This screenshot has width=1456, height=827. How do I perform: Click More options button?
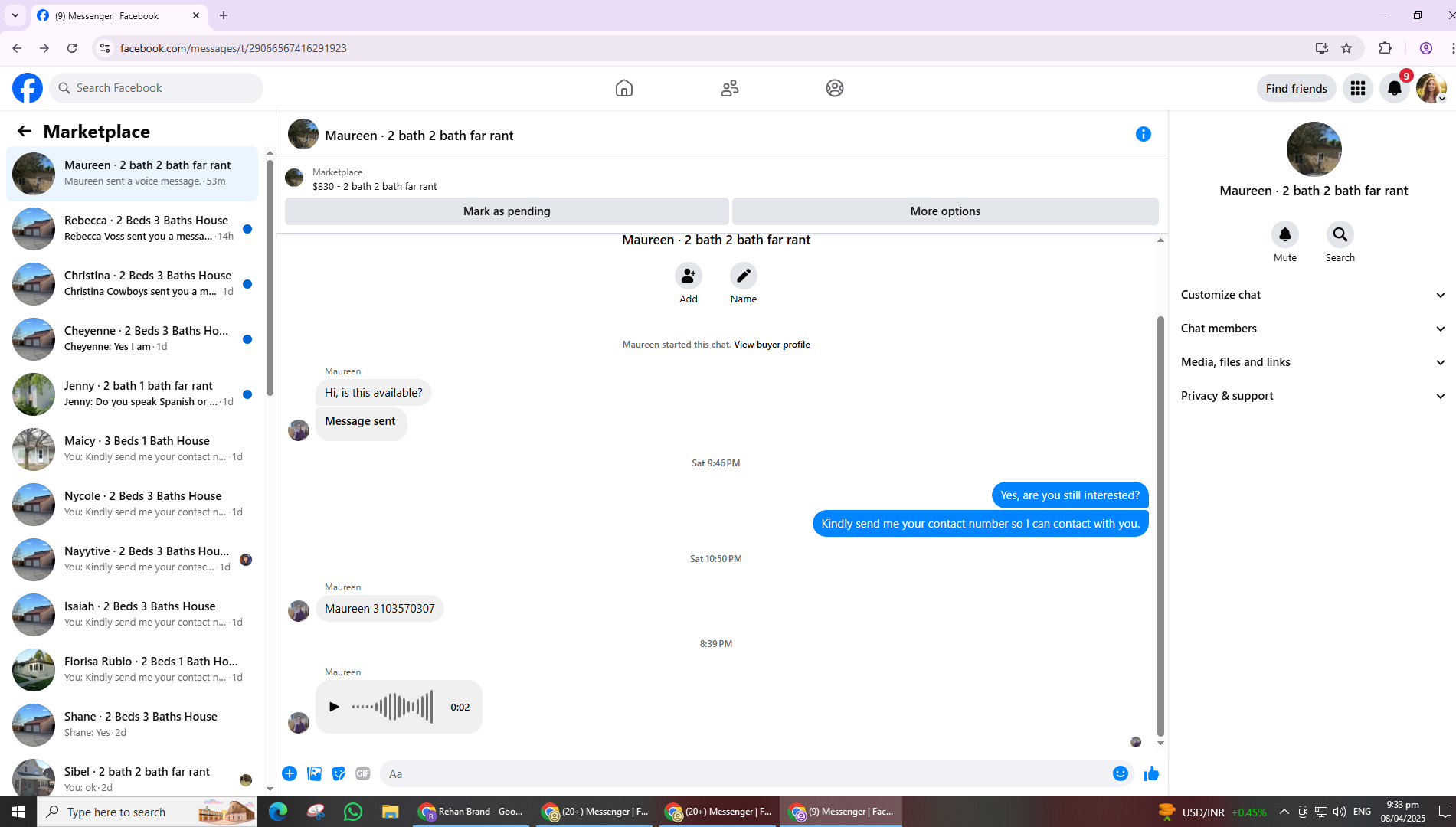click(945, 211)
